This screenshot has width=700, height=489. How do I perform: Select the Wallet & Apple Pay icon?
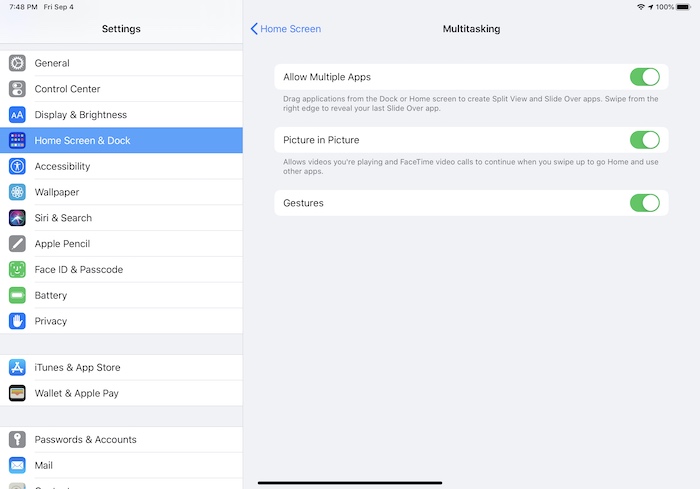pos(17,393)
